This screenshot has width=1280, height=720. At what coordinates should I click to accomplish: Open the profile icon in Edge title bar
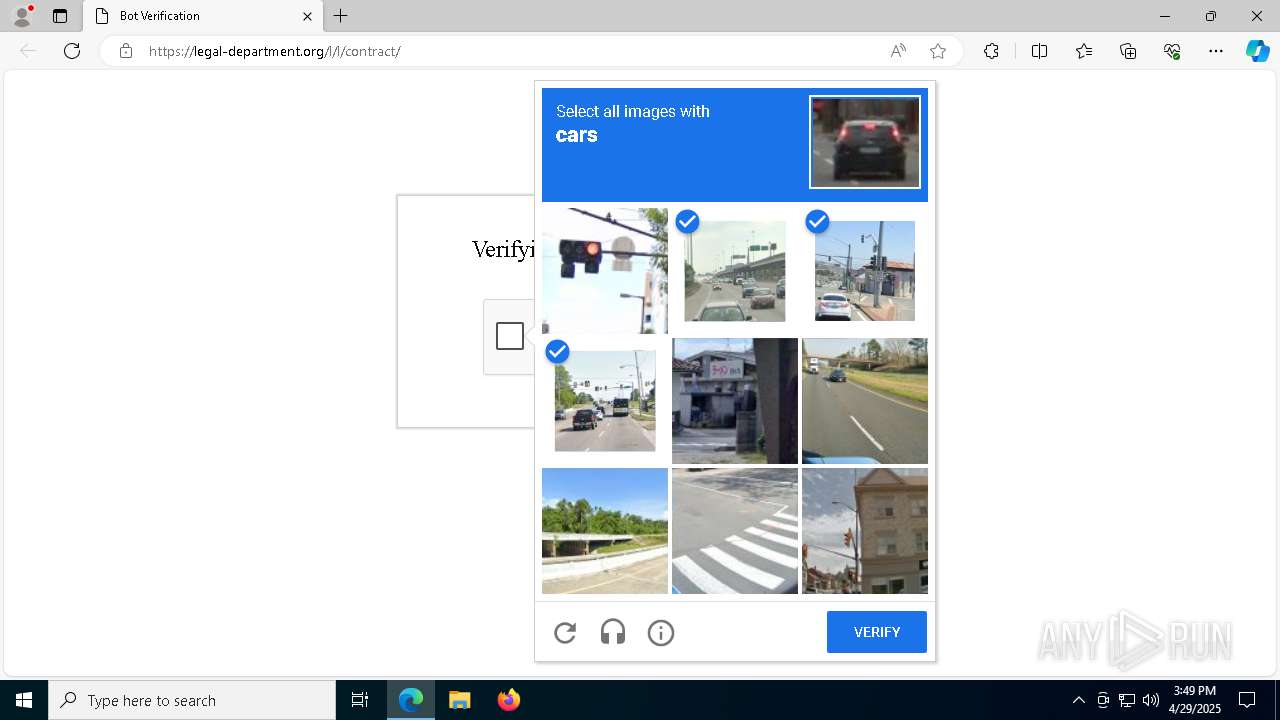21,16
